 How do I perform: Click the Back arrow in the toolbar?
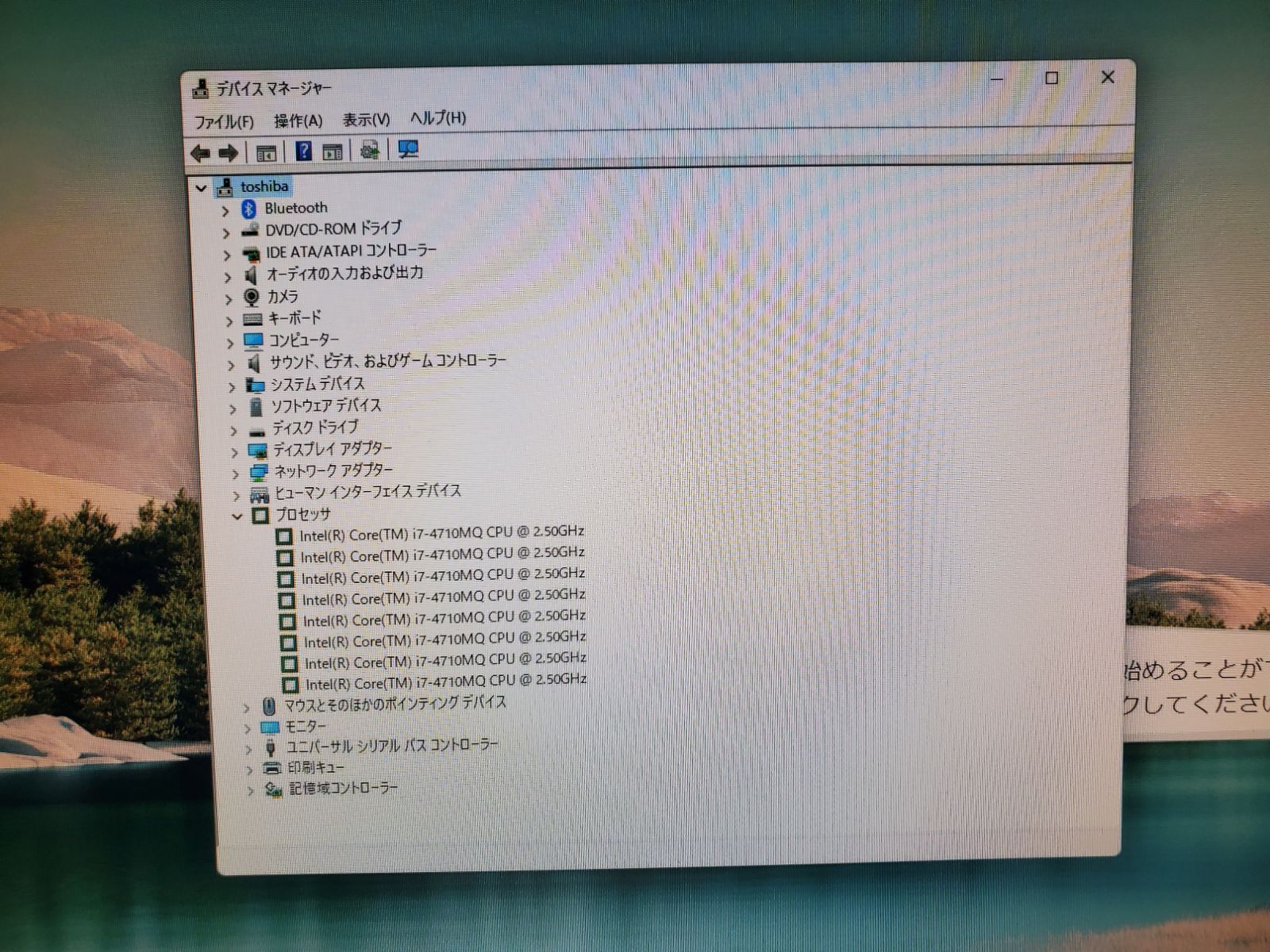200,153
